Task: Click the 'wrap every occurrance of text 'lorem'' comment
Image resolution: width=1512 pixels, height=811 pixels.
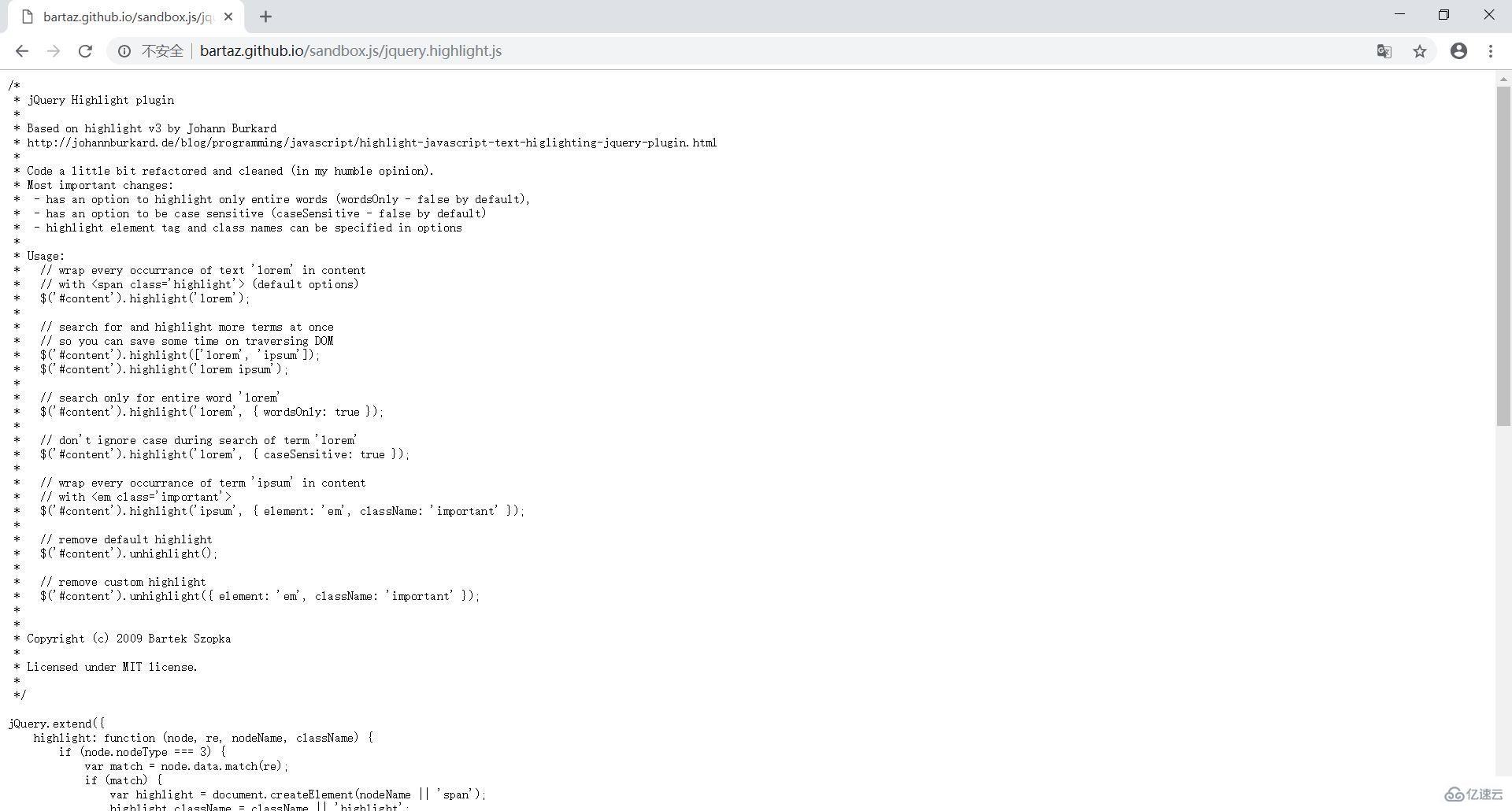Action: [202, 270]
